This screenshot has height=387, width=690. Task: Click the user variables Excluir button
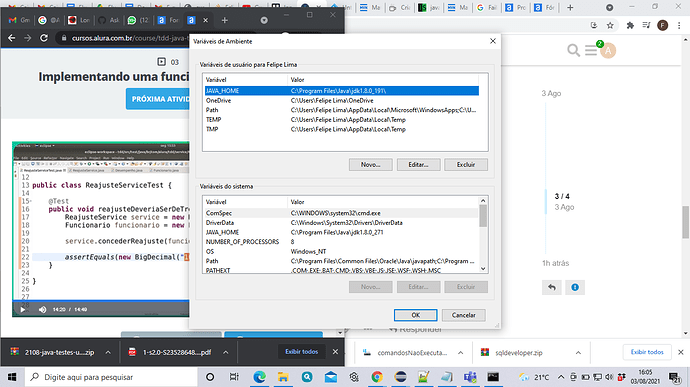tap(466, 165)
